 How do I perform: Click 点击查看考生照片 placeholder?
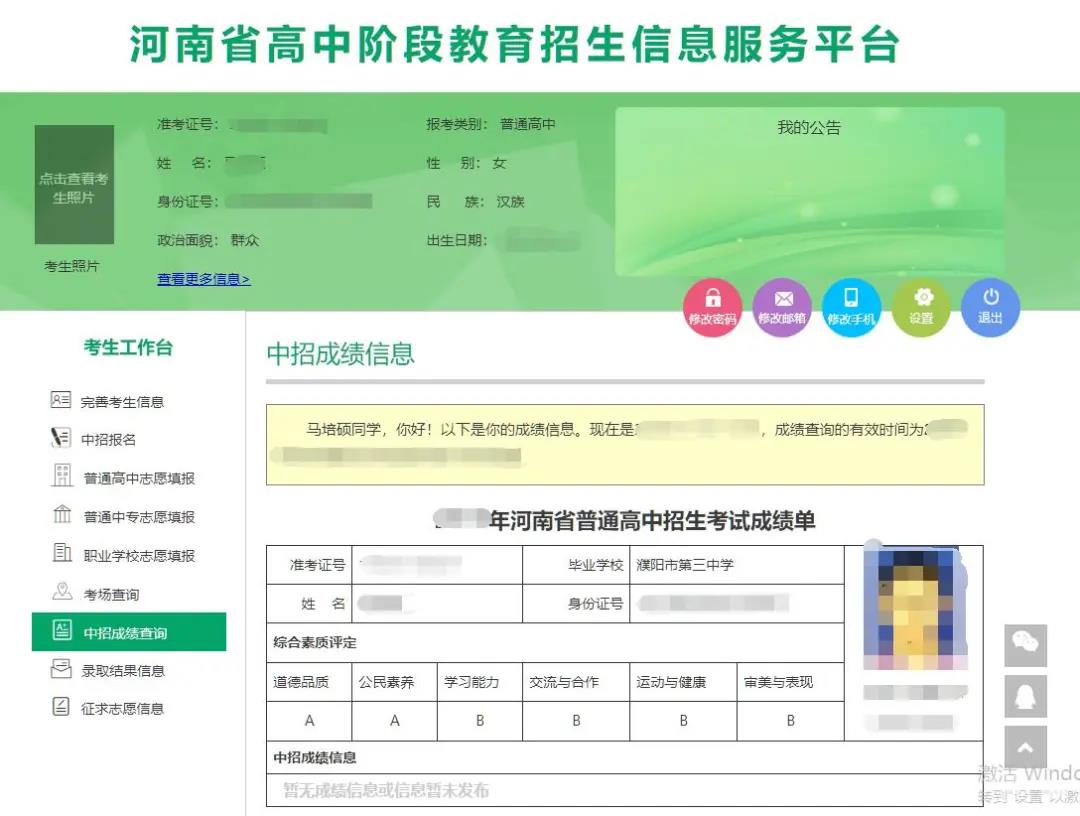point(74,186)
